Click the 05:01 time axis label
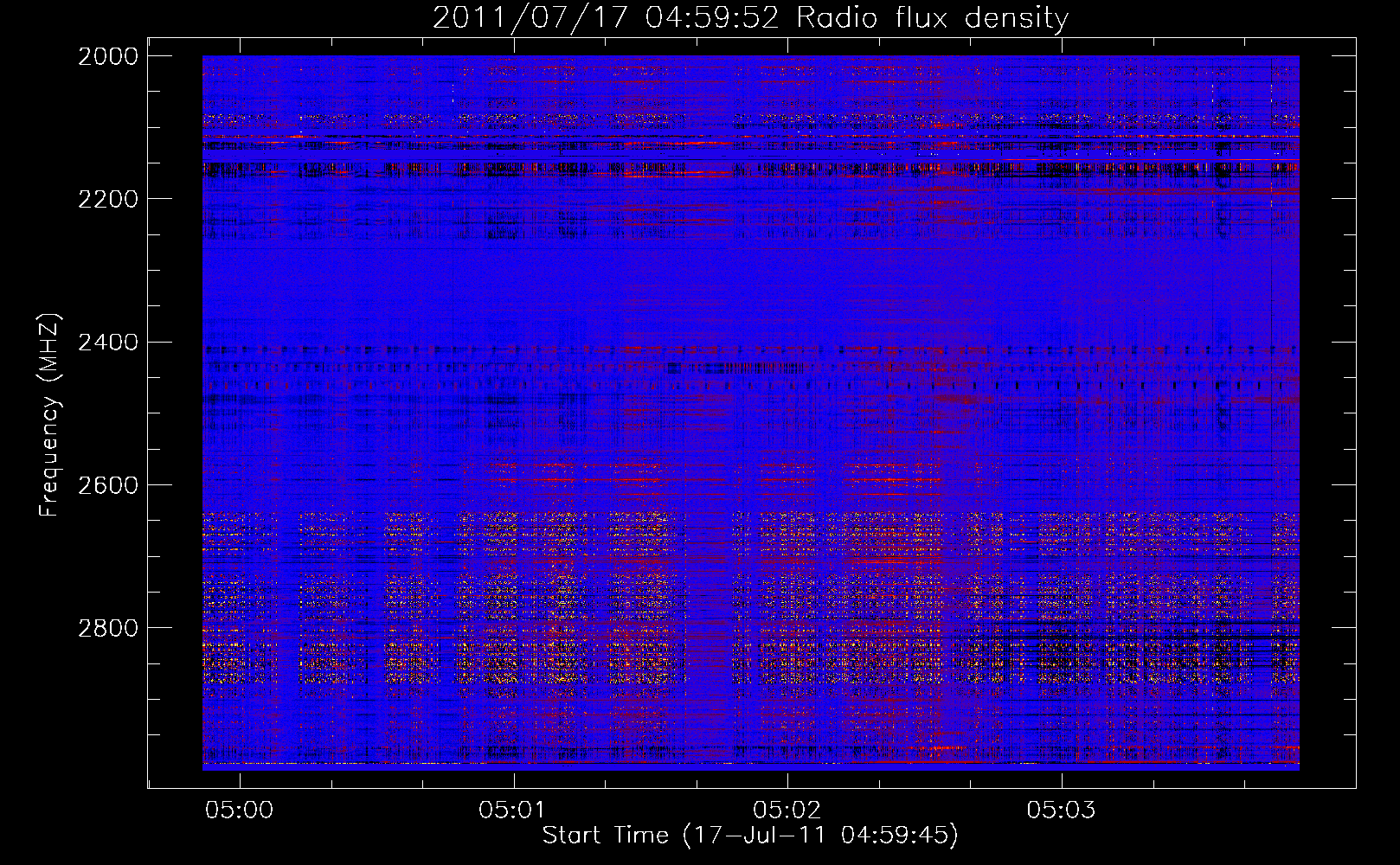This screenshot has height=865, width=1400. point(513,810)
